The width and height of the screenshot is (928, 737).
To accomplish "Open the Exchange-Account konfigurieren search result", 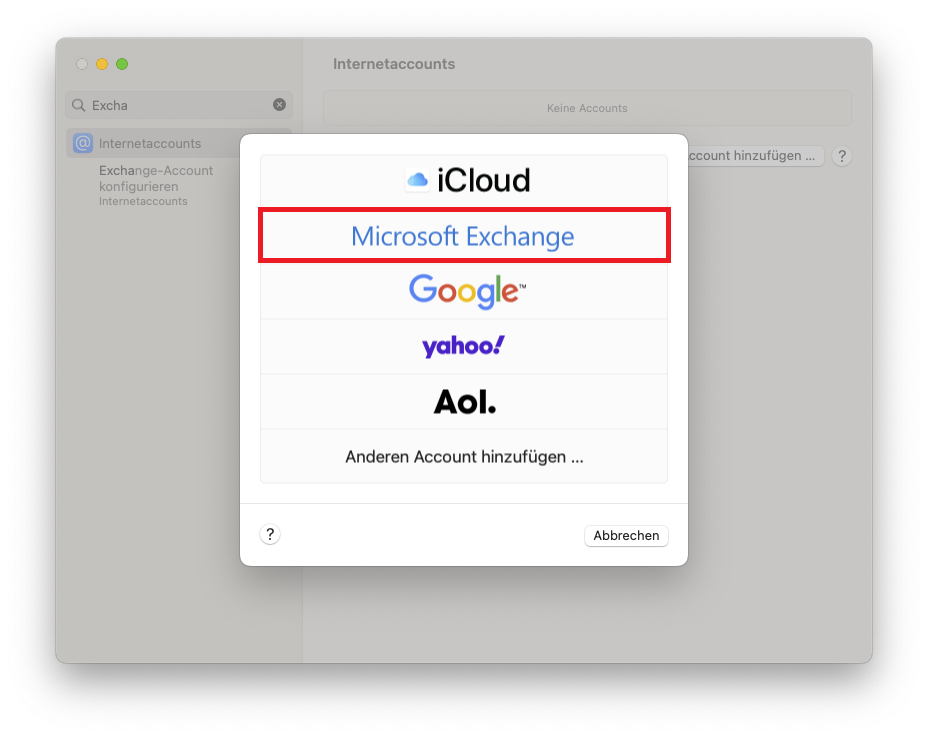I will 155,179.
